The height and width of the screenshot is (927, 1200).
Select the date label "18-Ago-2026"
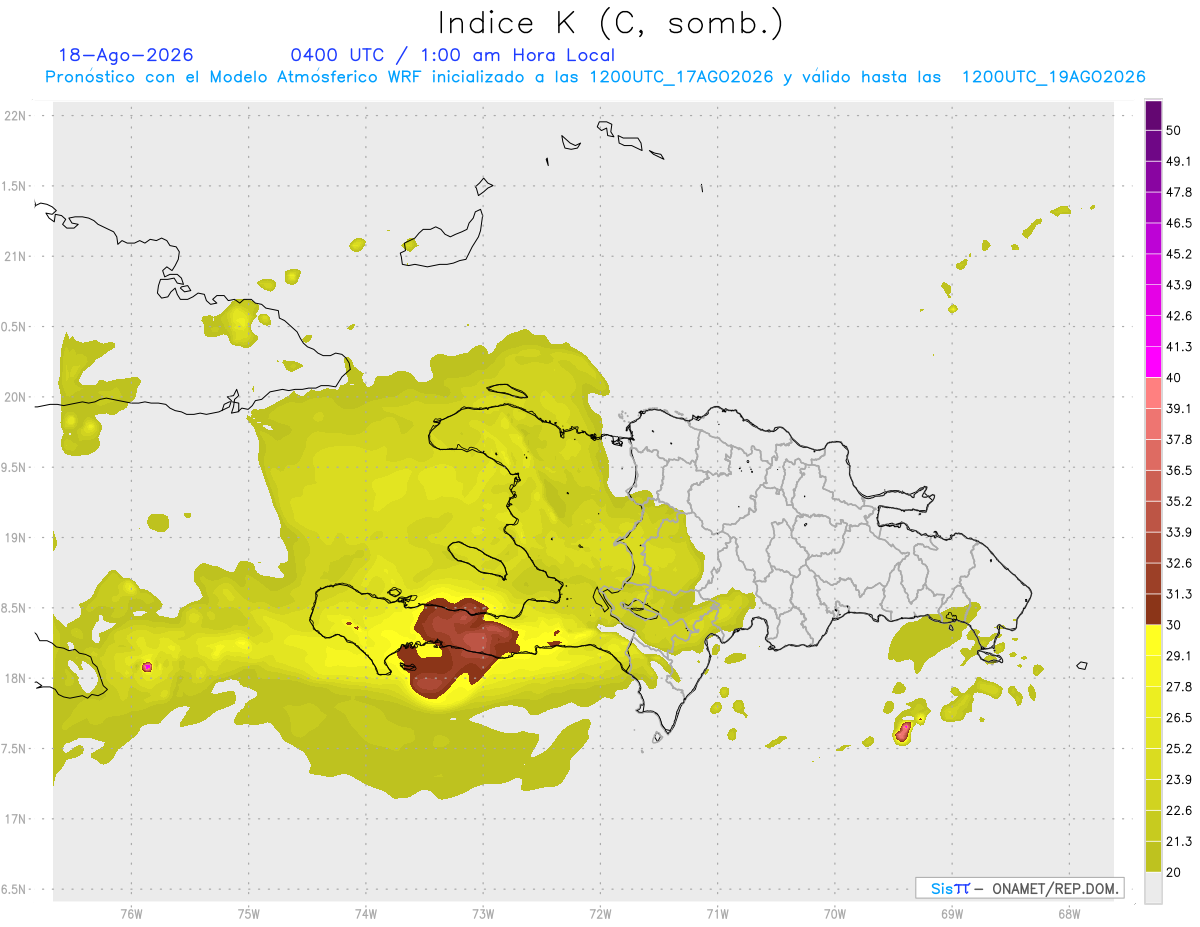(x=126, y=55)
